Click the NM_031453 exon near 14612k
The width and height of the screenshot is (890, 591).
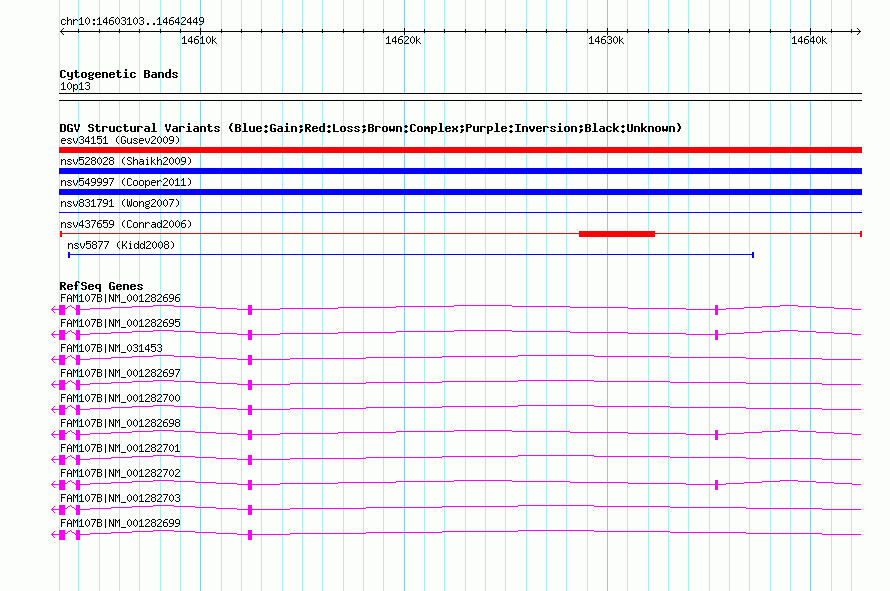250,360
